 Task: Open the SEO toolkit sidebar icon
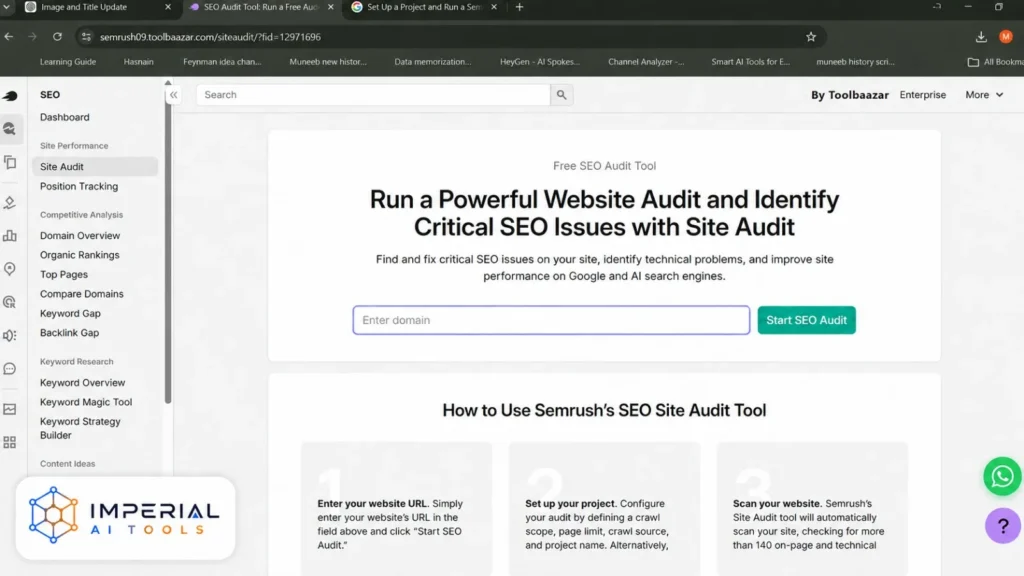(x=10, y=129)
